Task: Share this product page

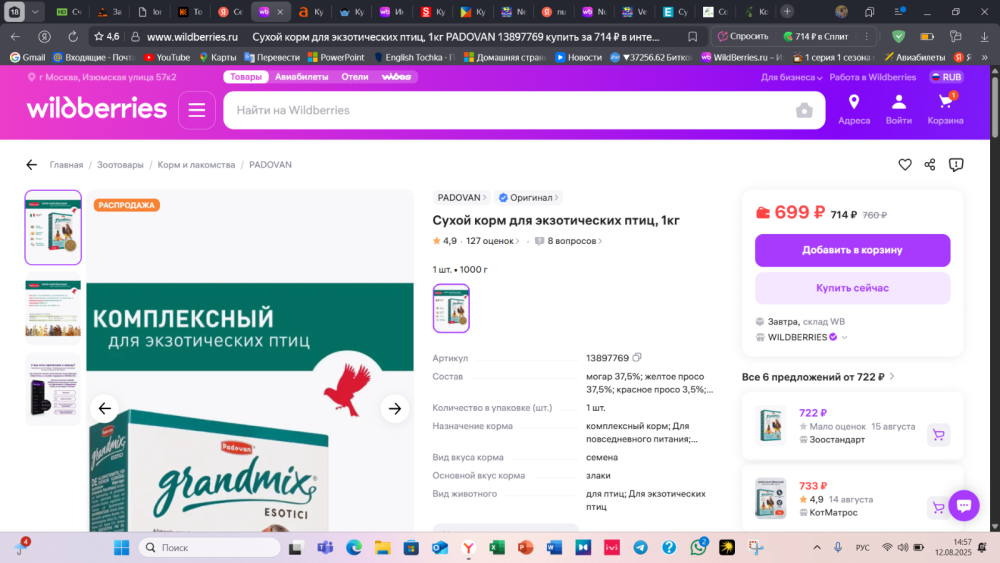Action: 930,165
